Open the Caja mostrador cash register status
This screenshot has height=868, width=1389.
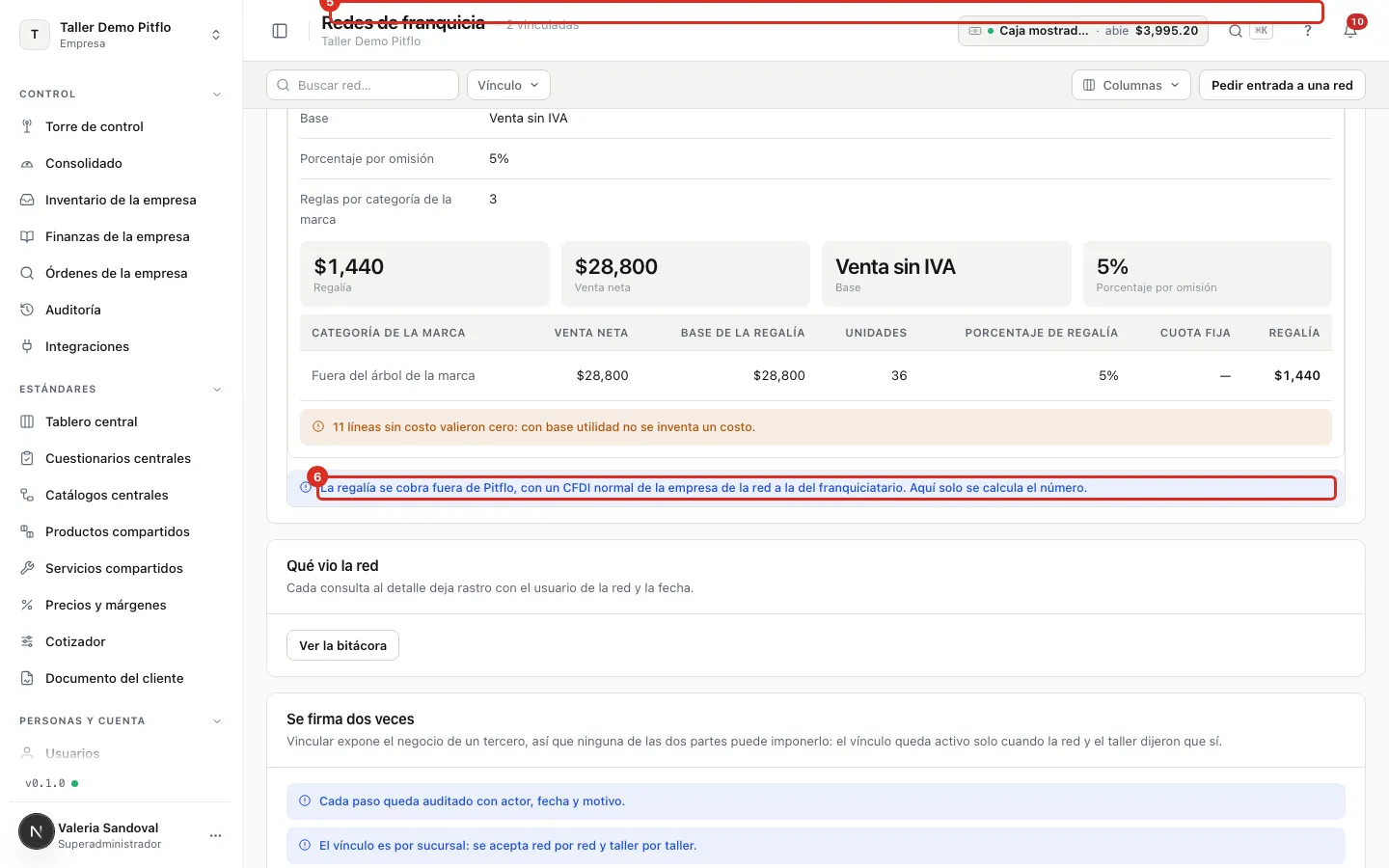pyautogui.click(x=1083, y=31)
